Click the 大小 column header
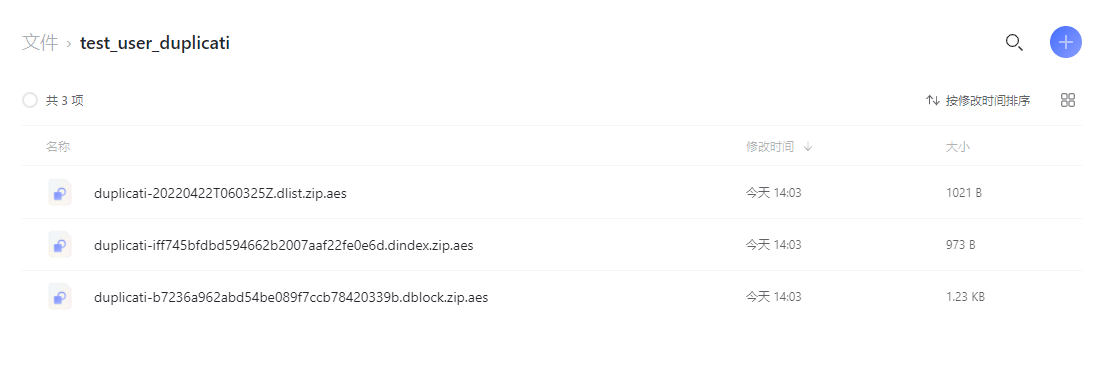1097x365 pixels. tap(958, 147)
